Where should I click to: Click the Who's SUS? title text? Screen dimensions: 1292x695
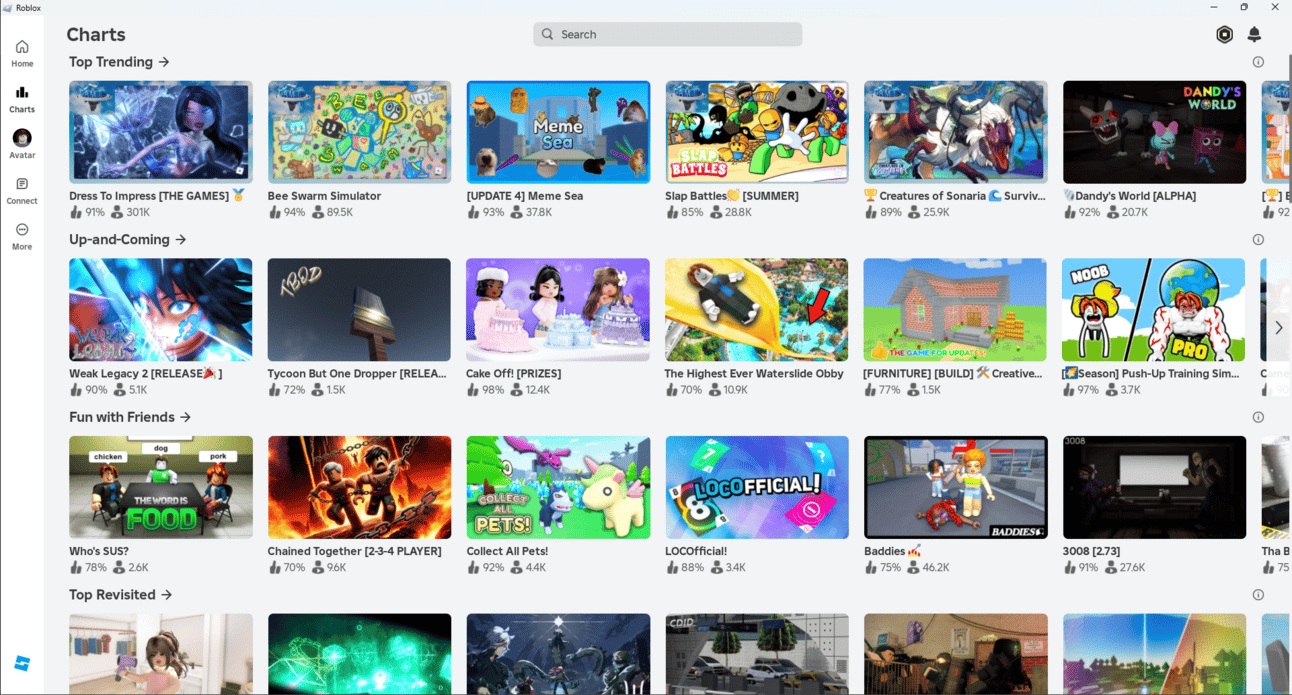[99, 551]
